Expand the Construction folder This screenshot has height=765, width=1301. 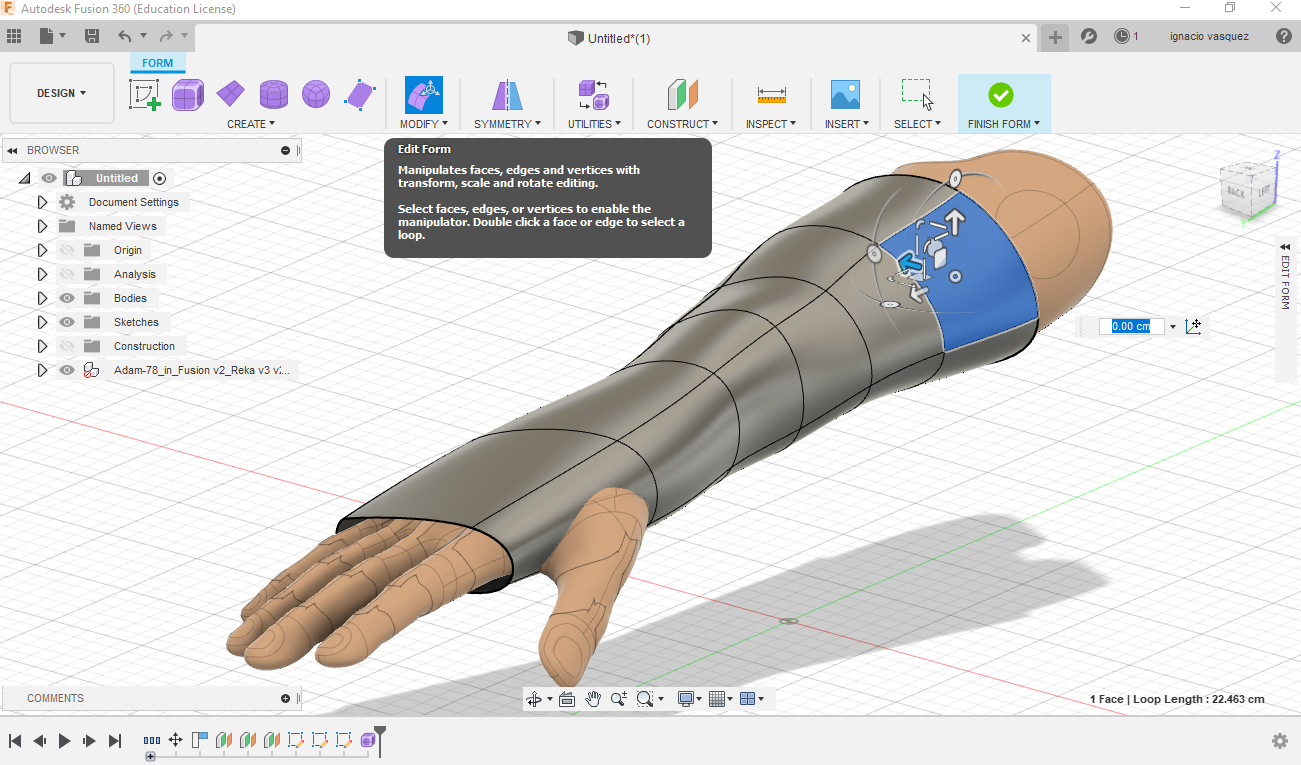coord(42,346)
